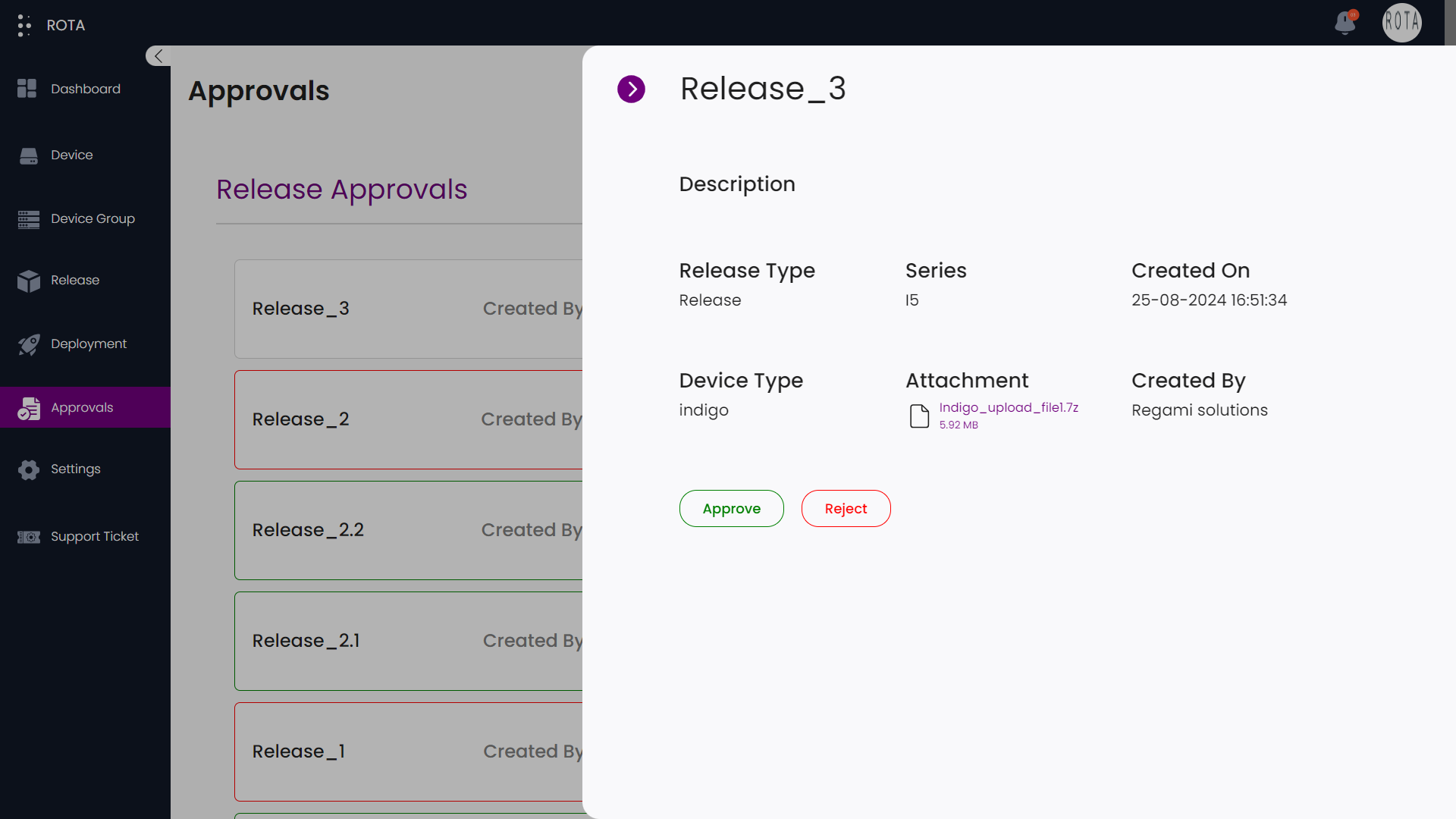Open Release_2.2 from approvals list
1456x819 pixels.
[x=307, y=529]
